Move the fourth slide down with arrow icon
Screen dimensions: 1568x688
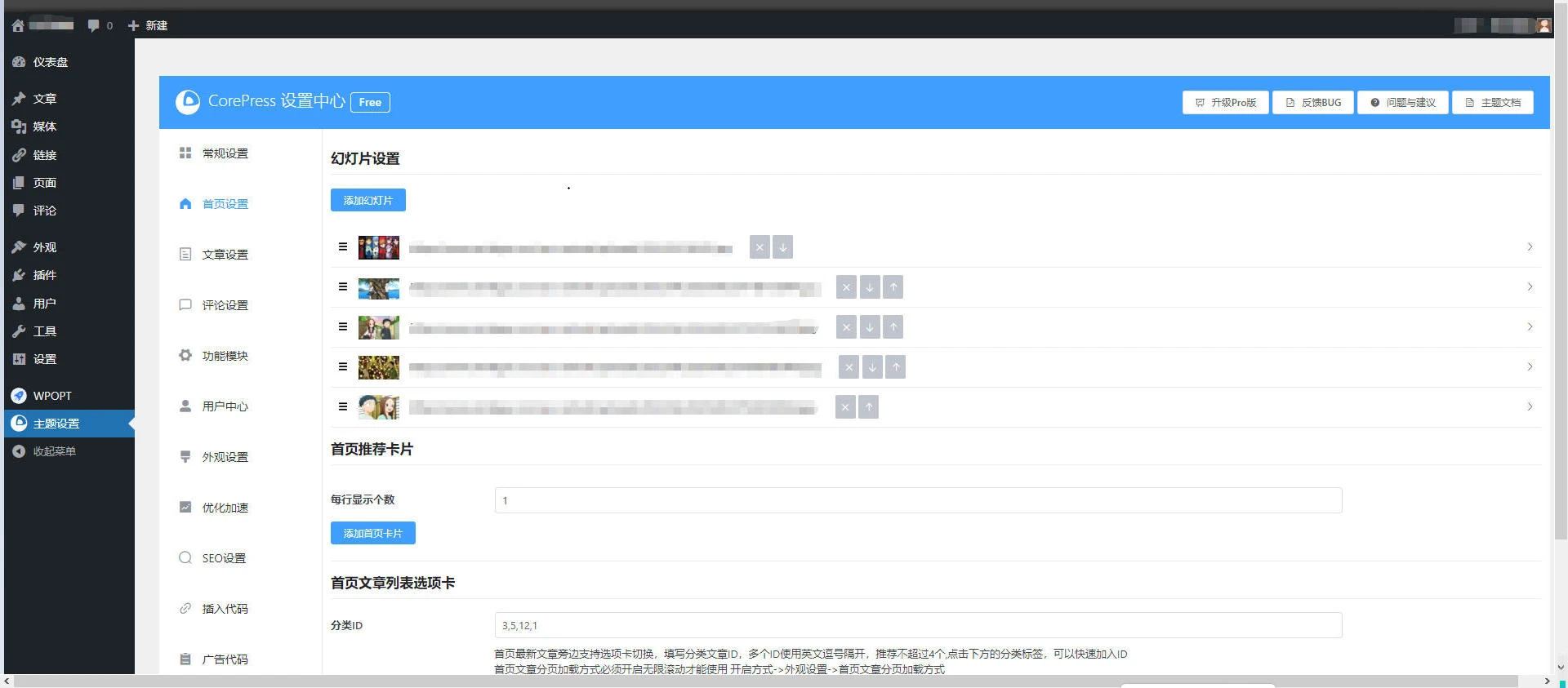click(872, 367)
